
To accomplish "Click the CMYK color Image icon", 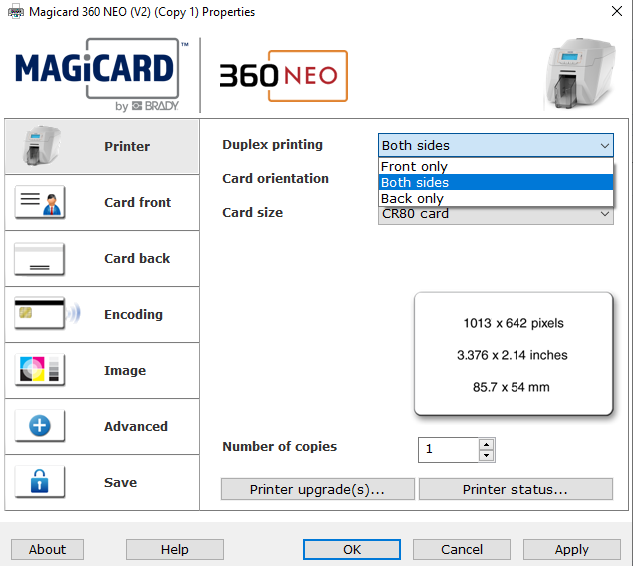I will (x=40, y=369).
